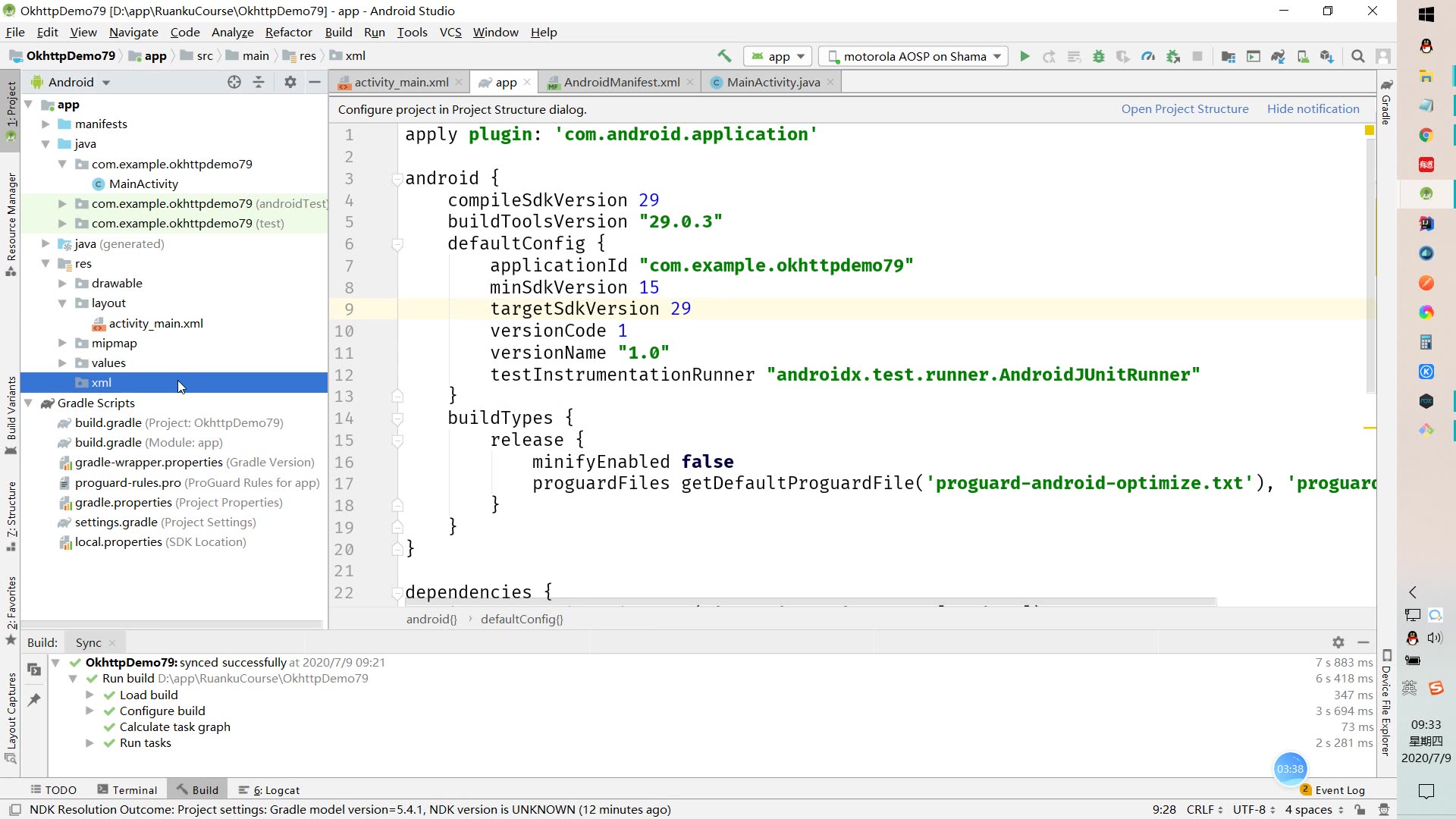This screenshot has height=819, width=1456.
Task: Open the app run configuration dropdown
Action: click(x=778, y=56)
